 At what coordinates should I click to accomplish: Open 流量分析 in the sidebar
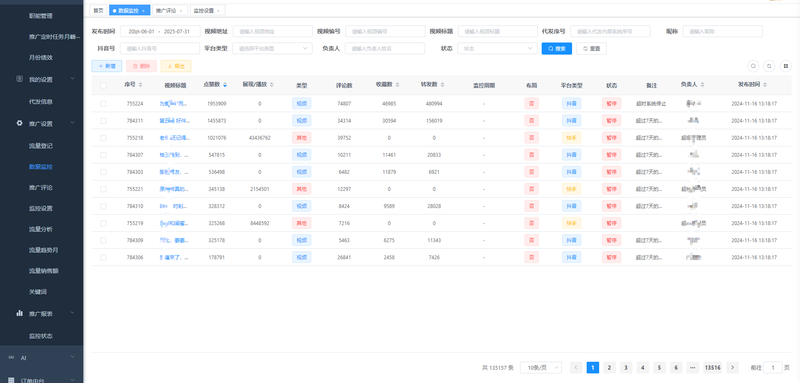coord(41,229)
